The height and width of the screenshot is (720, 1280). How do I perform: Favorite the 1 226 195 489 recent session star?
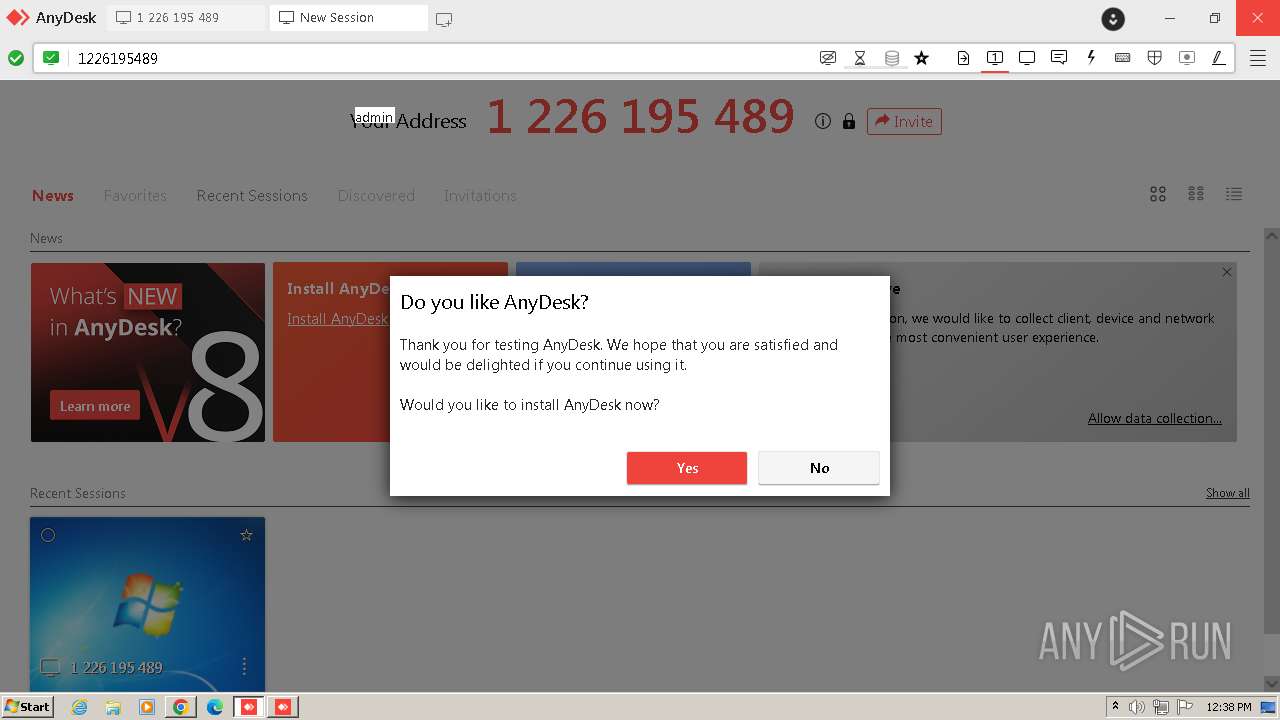(246, 535)
